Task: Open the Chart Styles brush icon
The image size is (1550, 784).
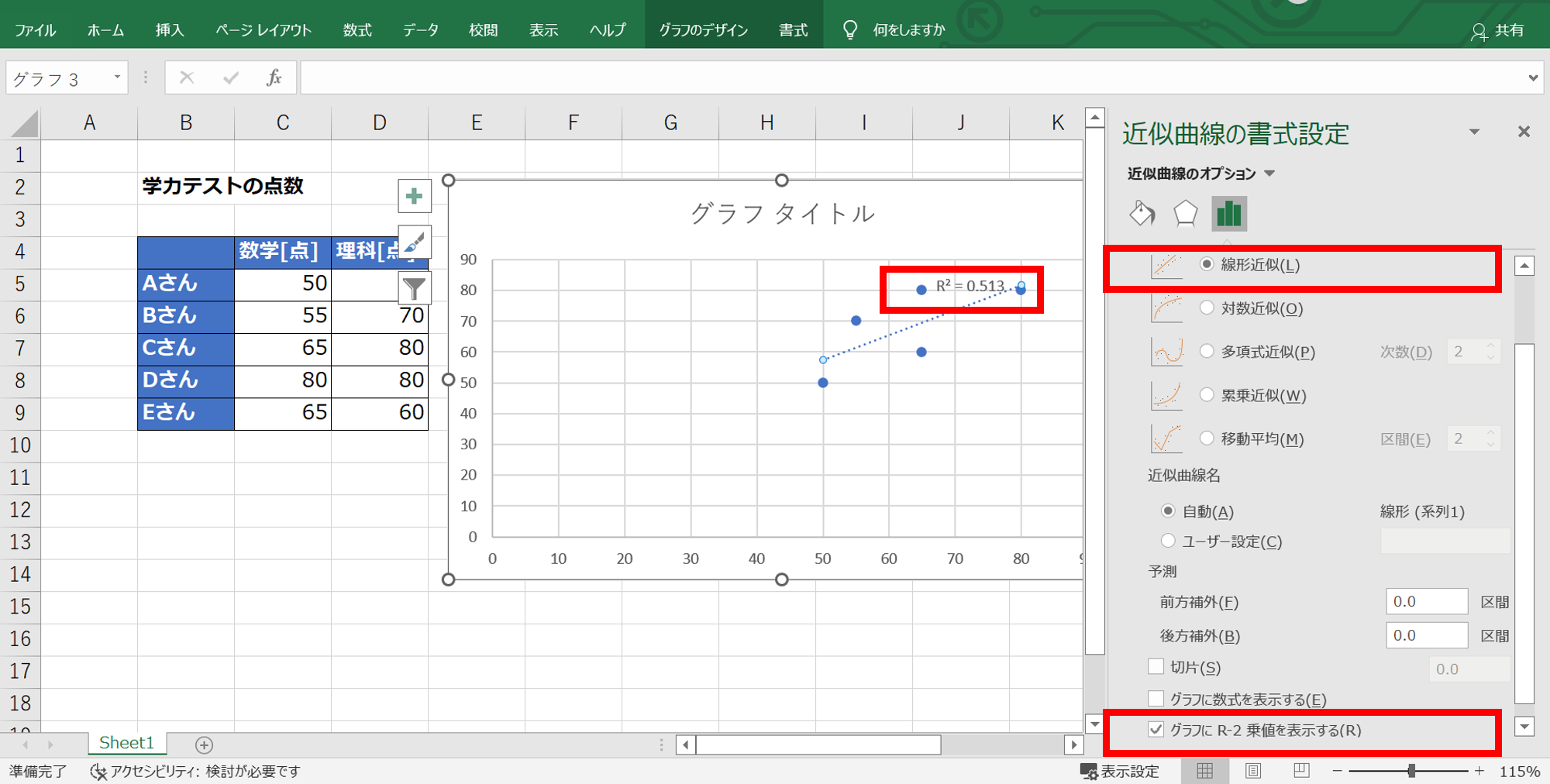Action: point(415,242)
